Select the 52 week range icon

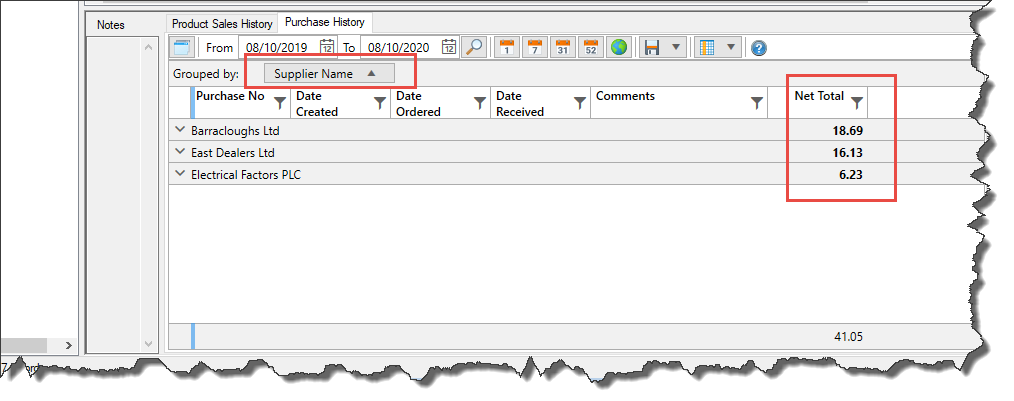click(x=591, y=47)
